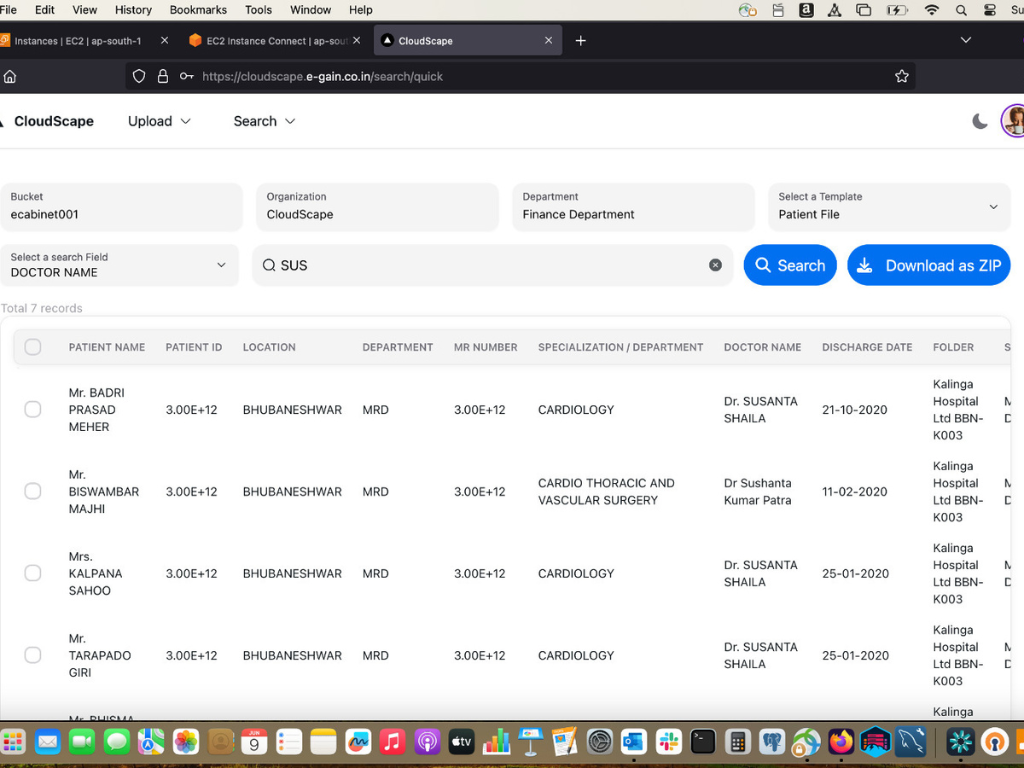Open the user profile avatar

tap(1014, 121)
